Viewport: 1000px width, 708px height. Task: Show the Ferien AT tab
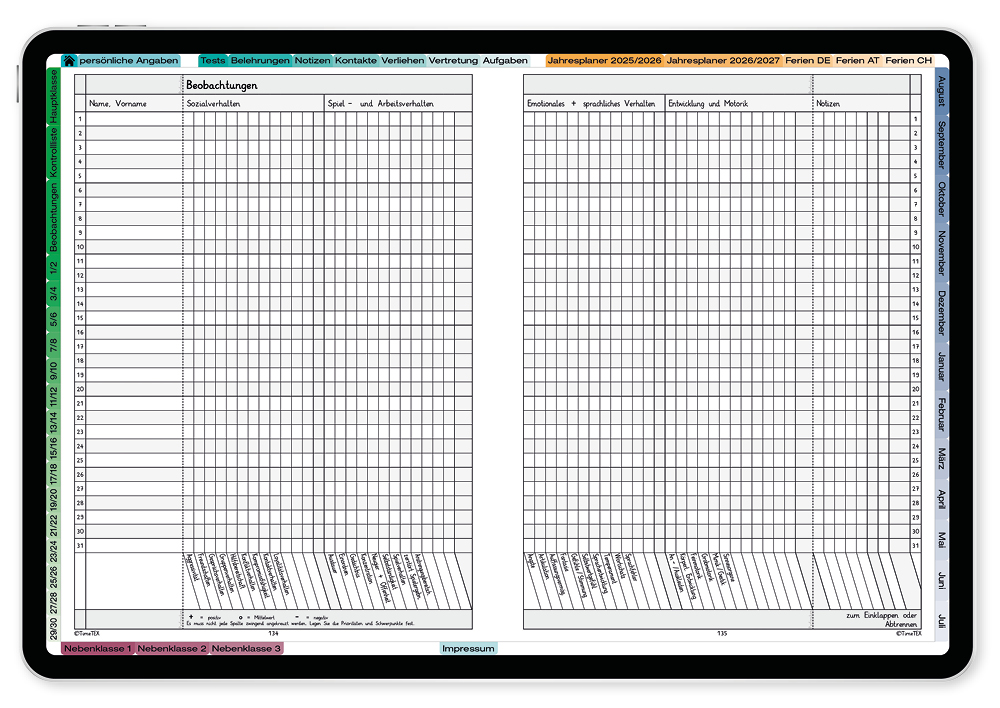click(x=857, y=61)
